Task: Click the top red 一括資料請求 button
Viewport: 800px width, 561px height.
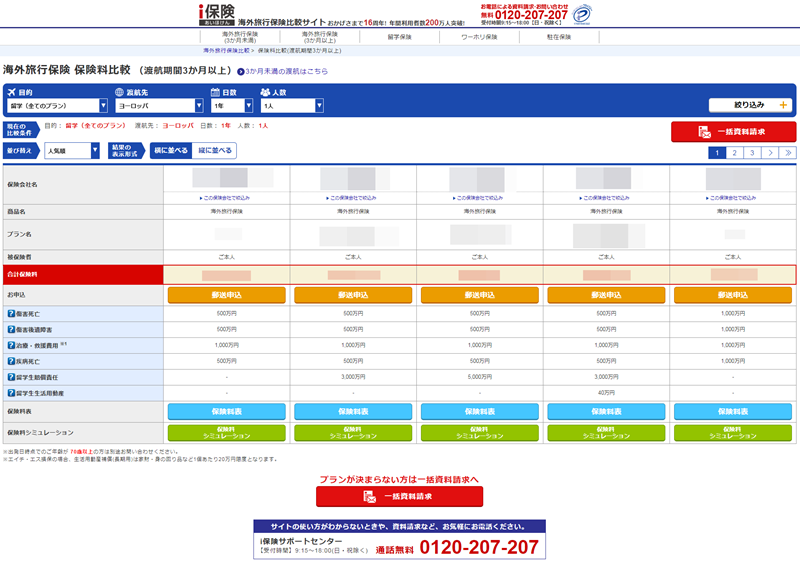Action: (x=733, y=132)
